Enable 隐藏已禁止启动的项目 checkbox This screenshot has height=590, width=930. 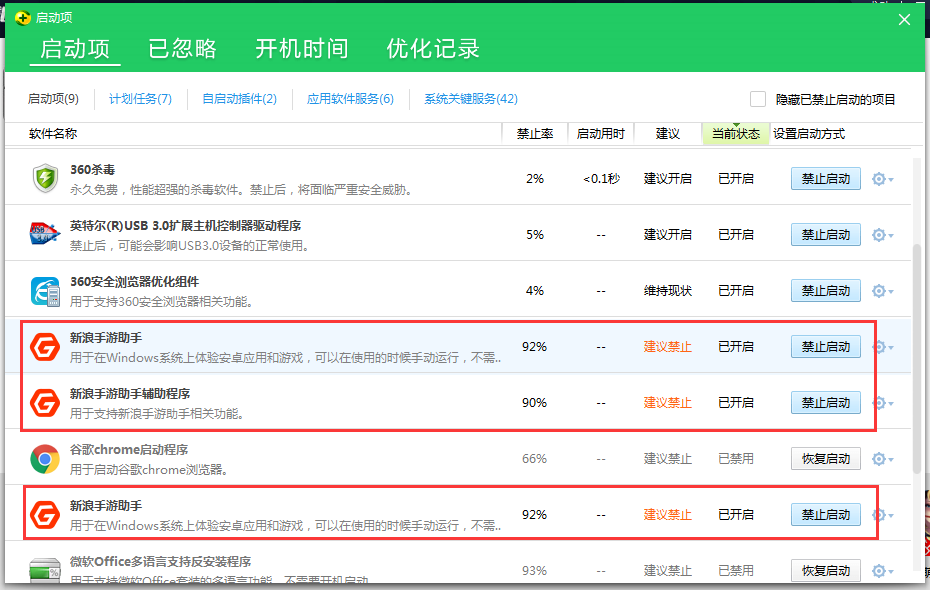pyautogui.click(x=757, y=99)
